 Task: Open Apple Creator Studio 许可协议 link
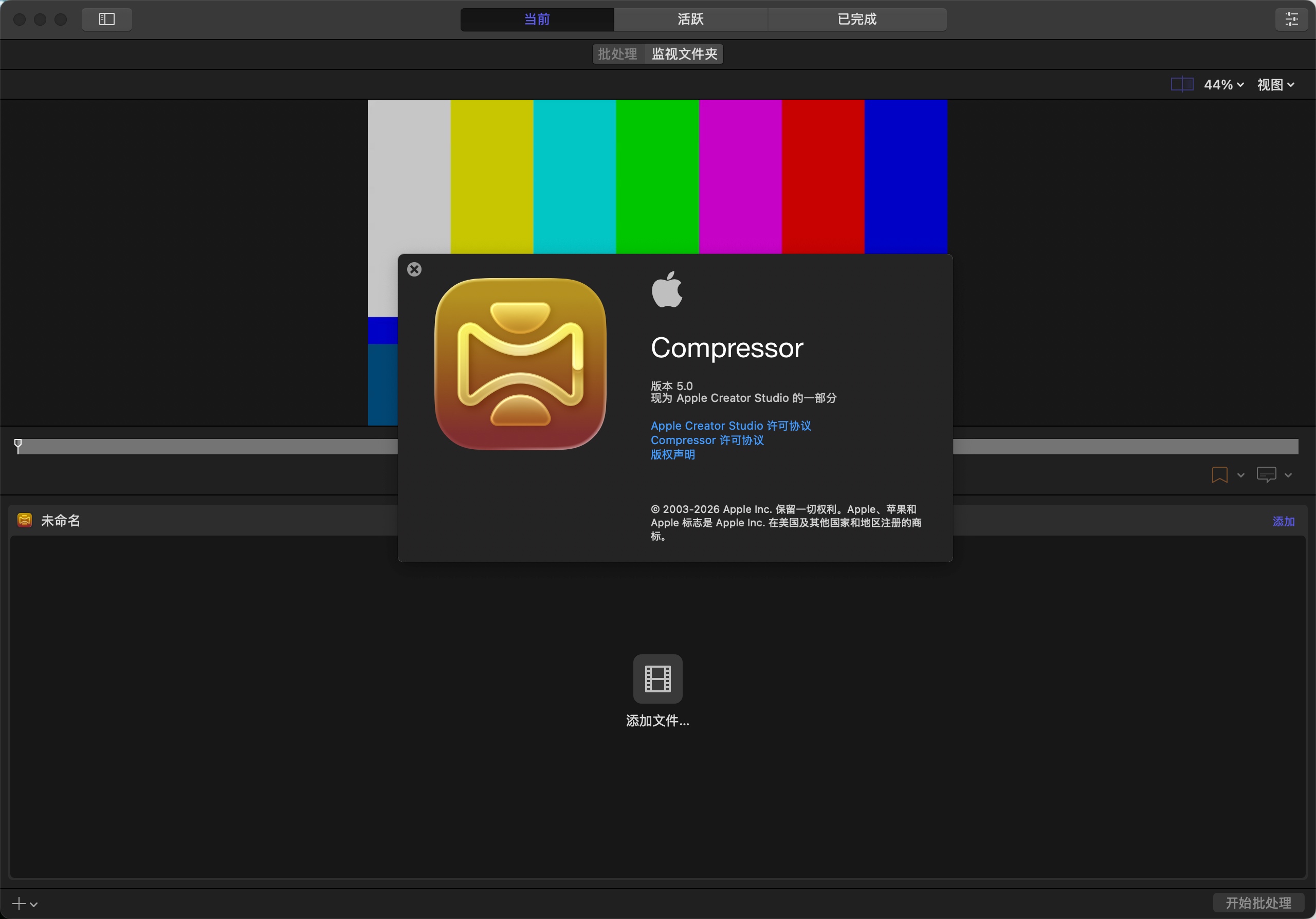pos(730,426)
